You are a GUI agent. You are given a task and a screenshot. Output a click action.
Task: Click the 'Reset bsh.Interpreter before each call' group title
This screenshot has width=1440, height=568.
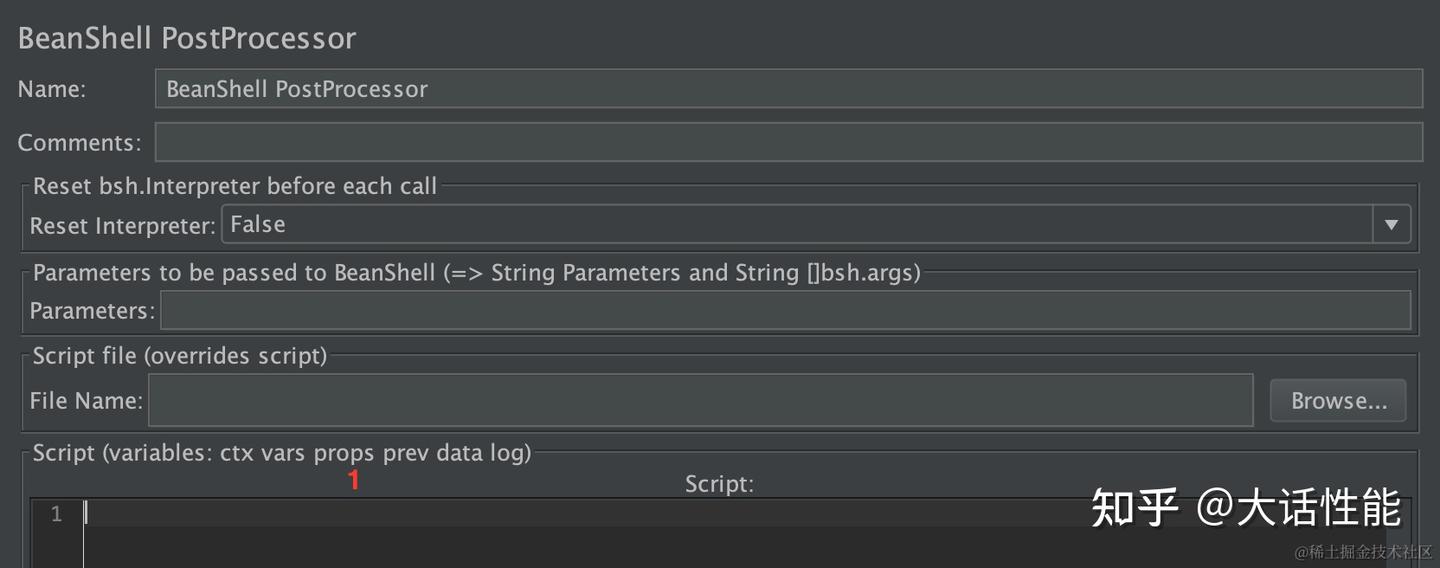click(x=235, y=186)
